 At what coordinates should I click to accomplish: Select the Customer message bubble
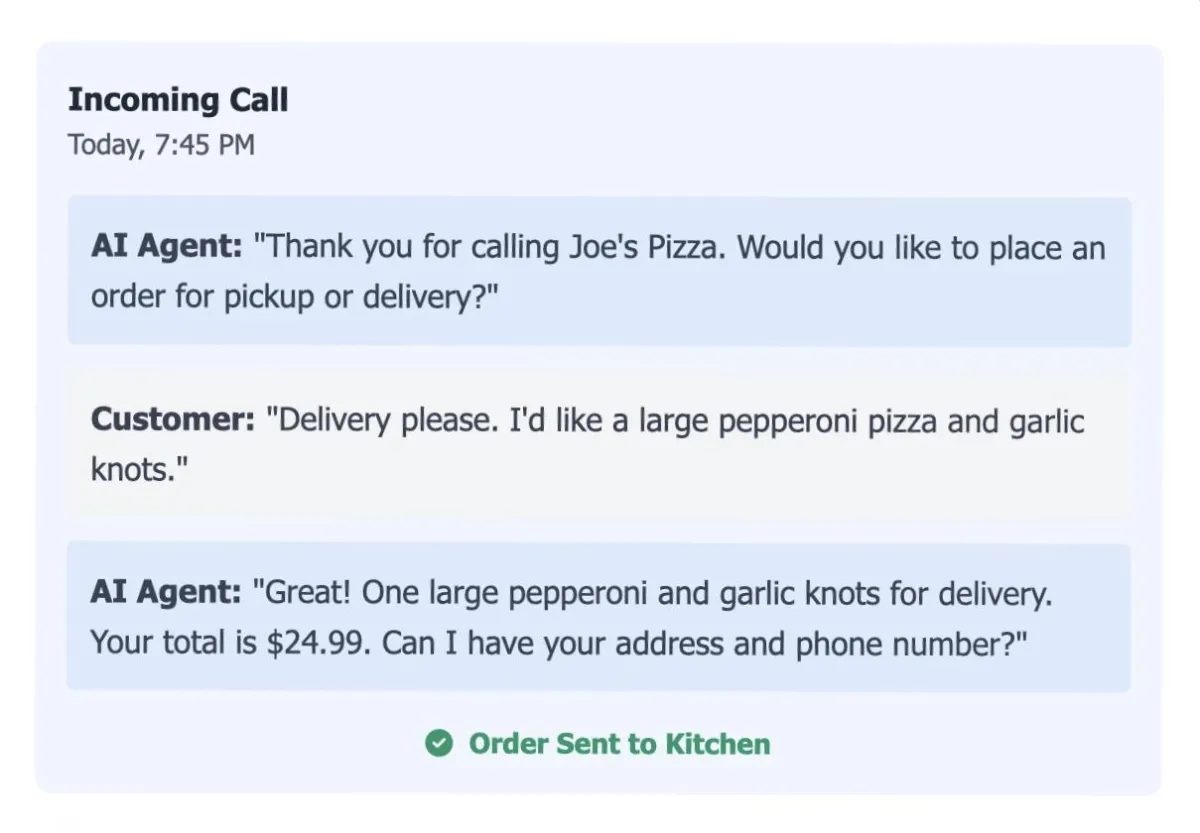(599, 444)
